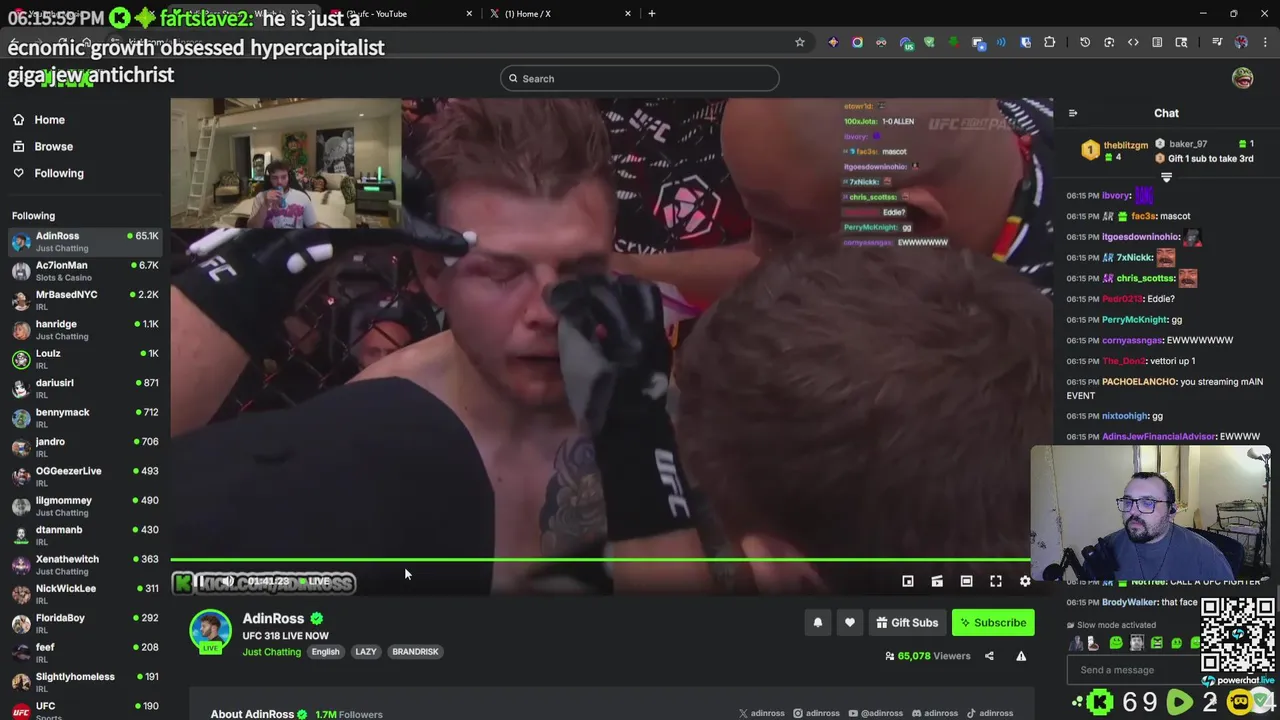Open the browser history clock icon
The width and height of the screenshot is (1280, 720).
(x=1085, y=42)
